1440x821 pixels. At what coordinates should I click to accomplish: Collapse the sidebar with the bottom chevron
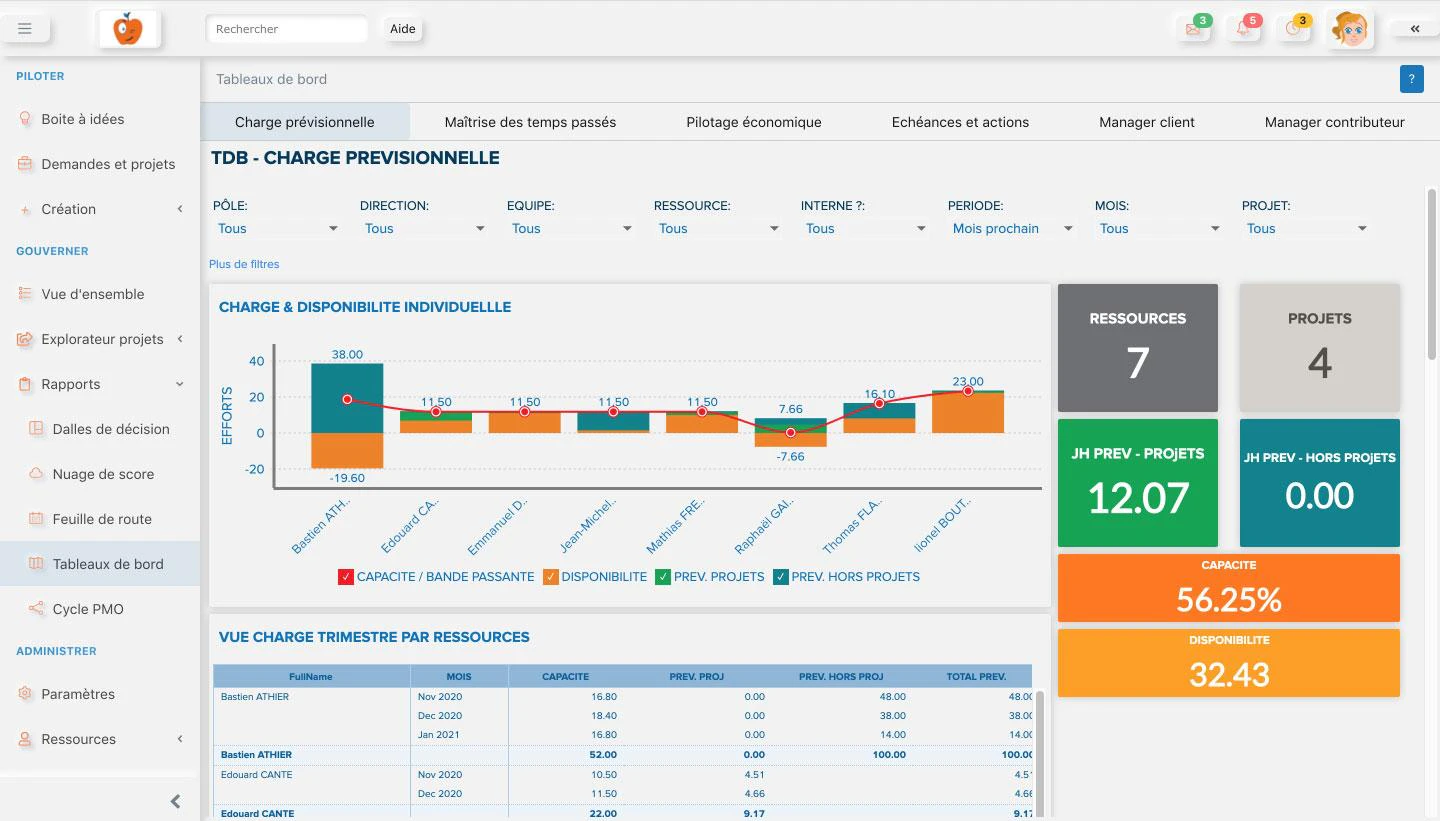[x=176, y=801]
